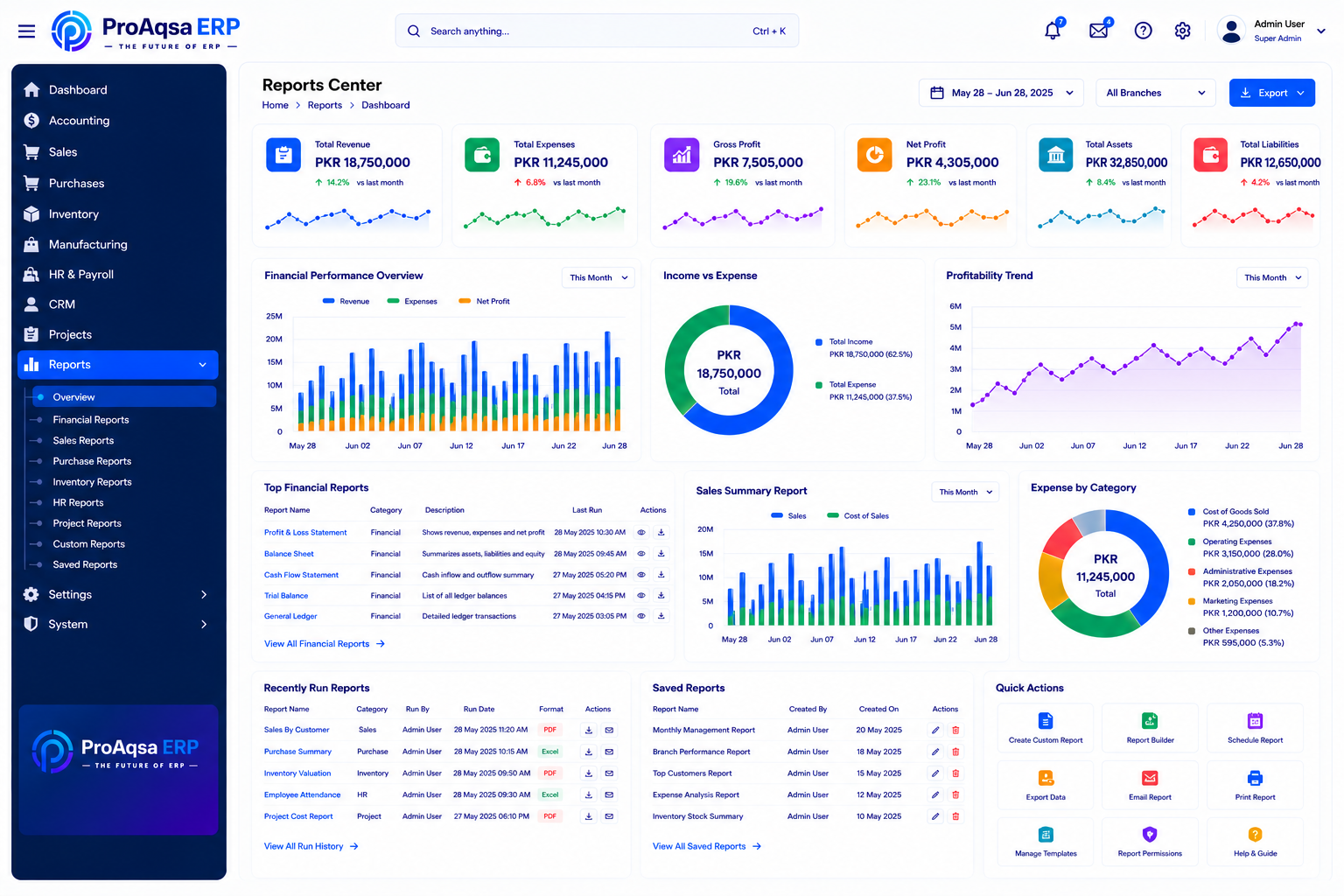The height and width of the screenshot is (896, 1344).
Task: Focus the Search anything field
Action: [x=597, y=31]
